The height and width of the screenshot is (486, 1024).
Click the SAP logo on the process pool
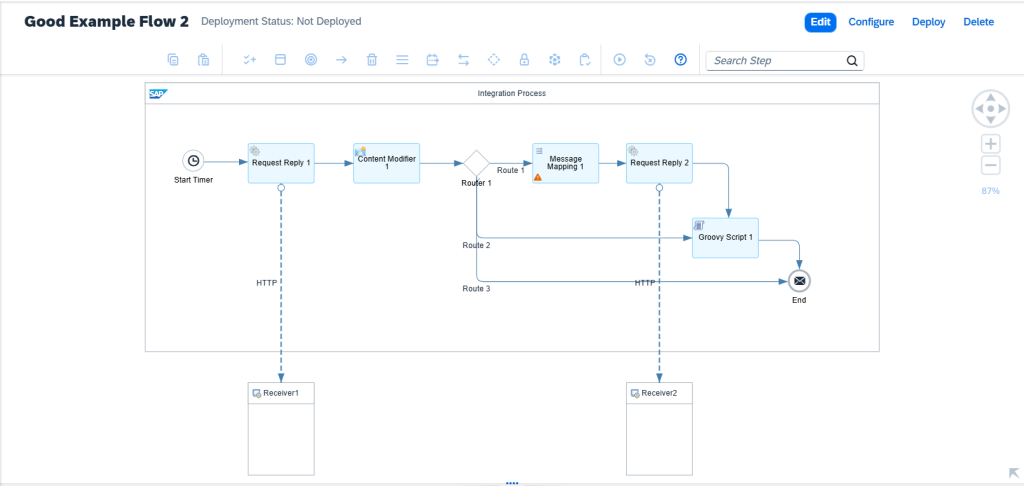(x=158, y=93)
